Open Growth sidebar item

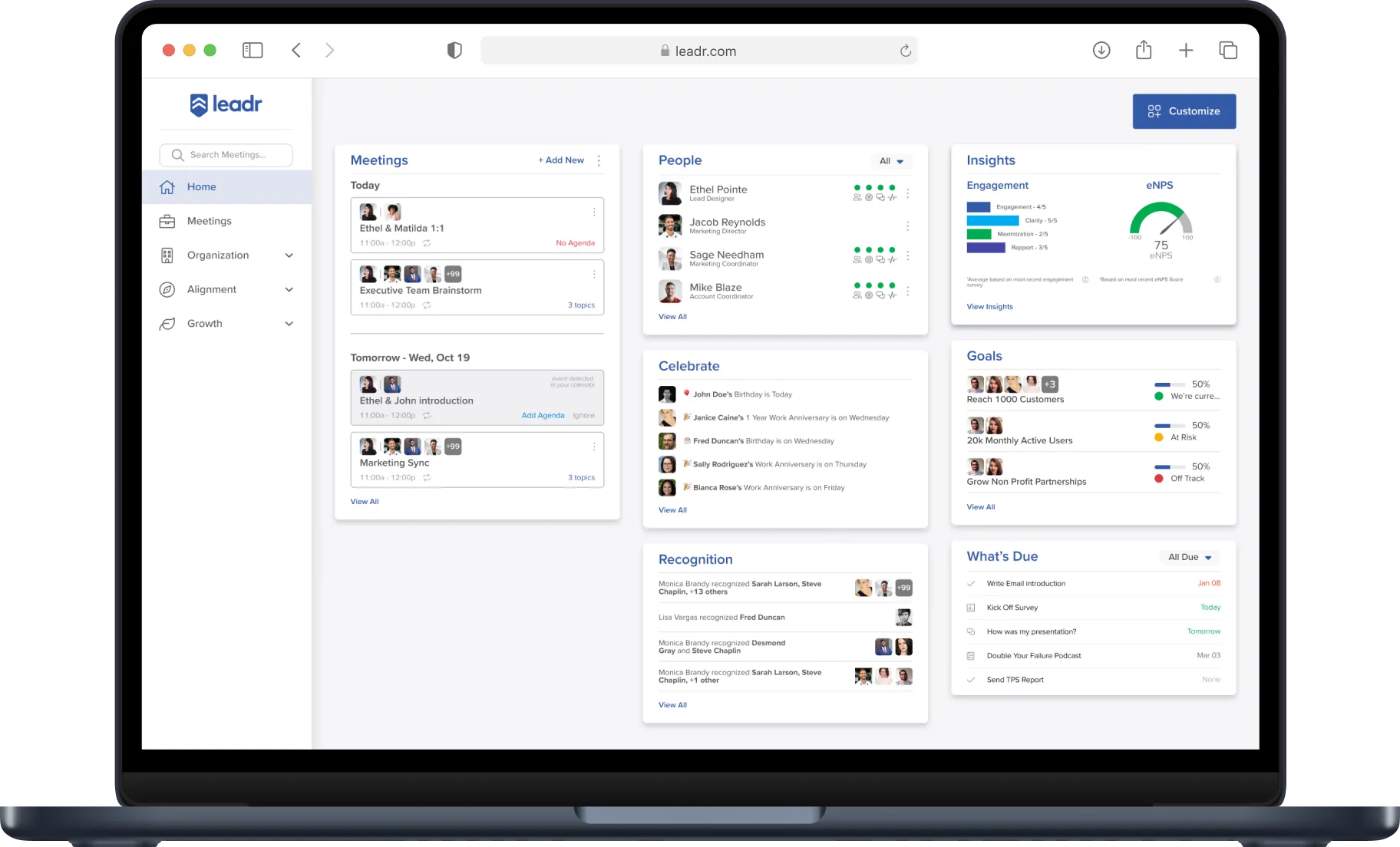[205, 324]
